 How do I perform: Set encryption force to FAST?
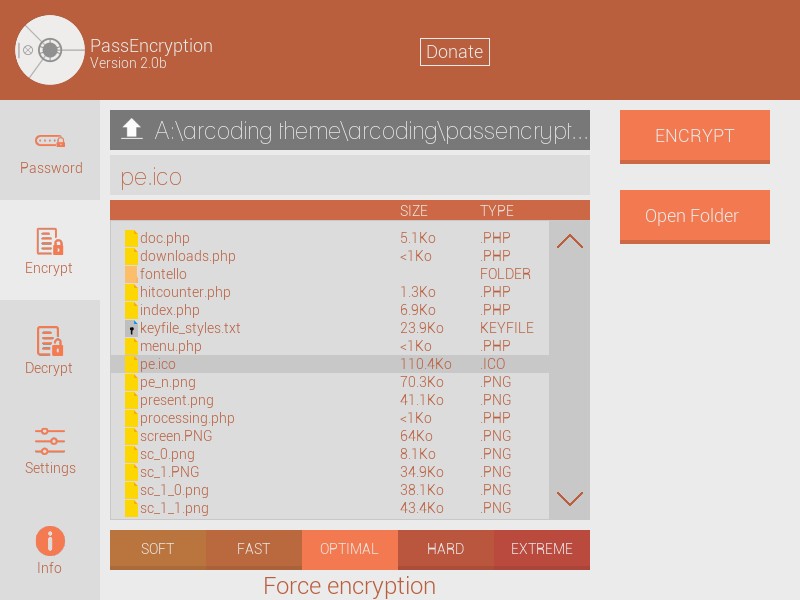pyautogui.click(x=254, y=549)
